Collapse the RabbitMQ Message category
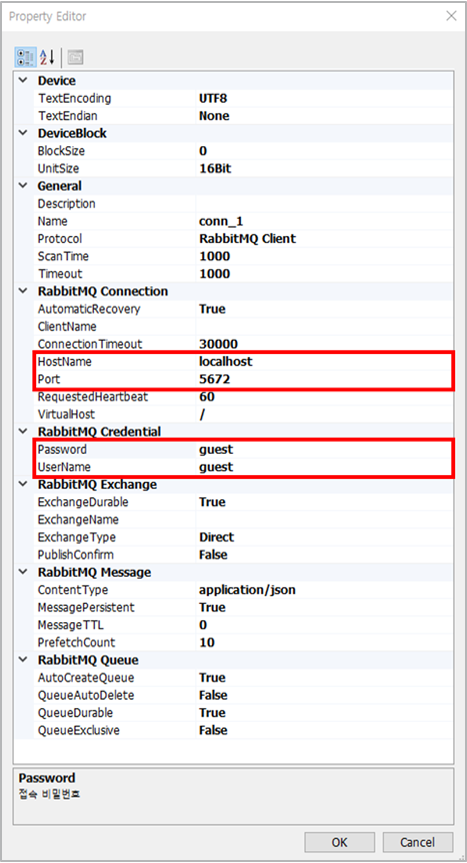 click(23, 572)
